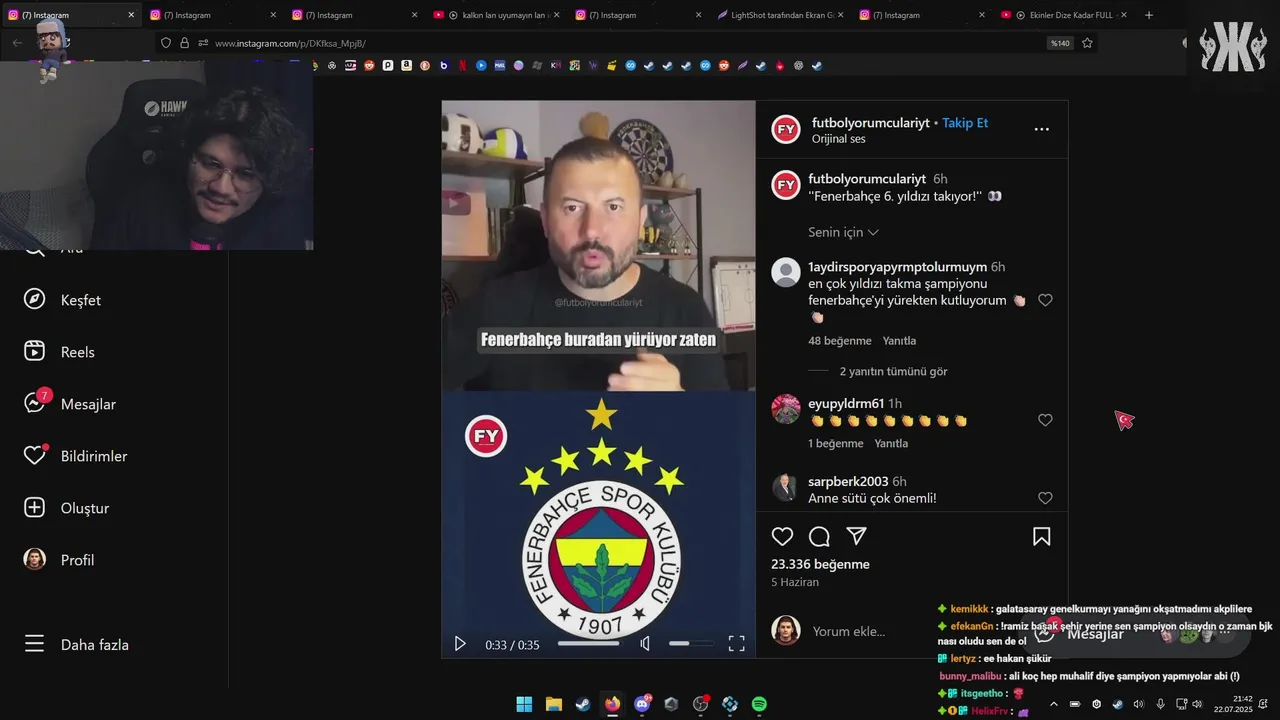Open eyupyldrm61 commenter avatar
1280x720 pixels.
786,409
